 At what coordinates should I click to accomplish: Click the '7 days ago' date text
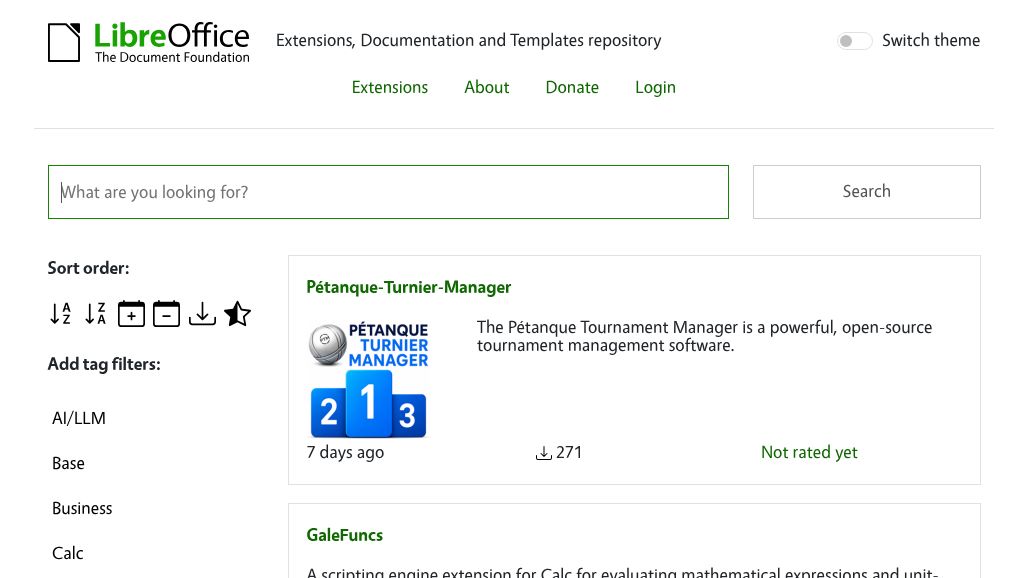pyautogui.click(x=345, y=452)
